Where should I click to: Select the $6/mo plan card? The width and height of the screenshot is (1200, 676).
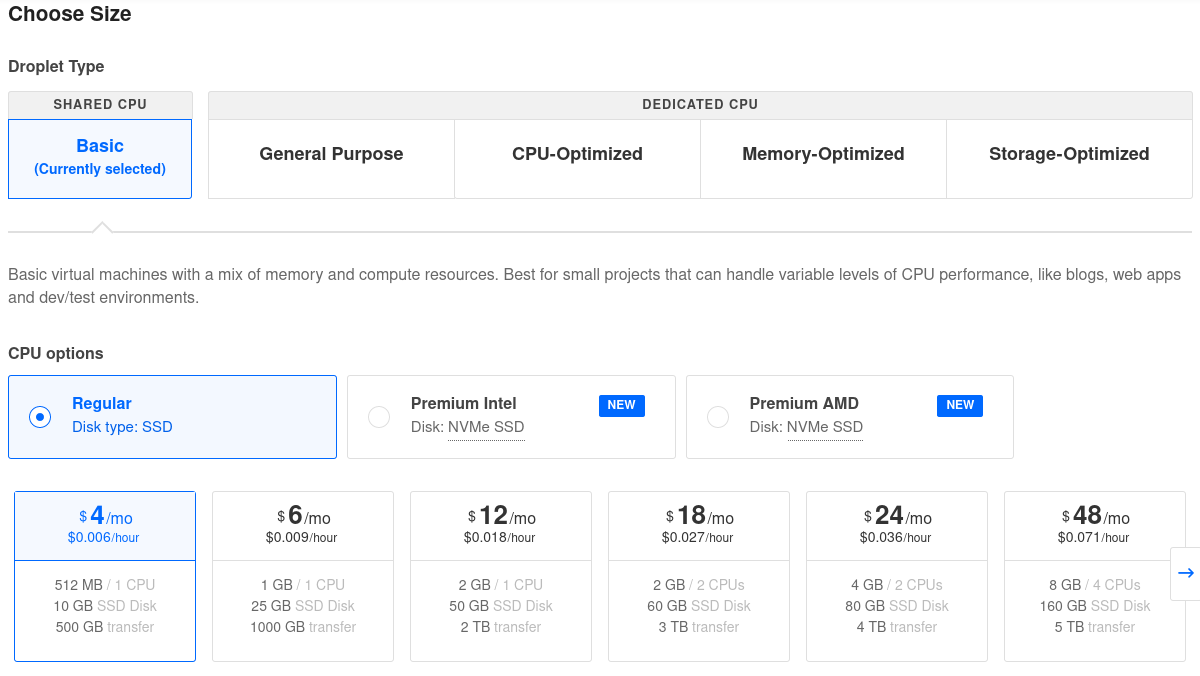coord(303,576)
